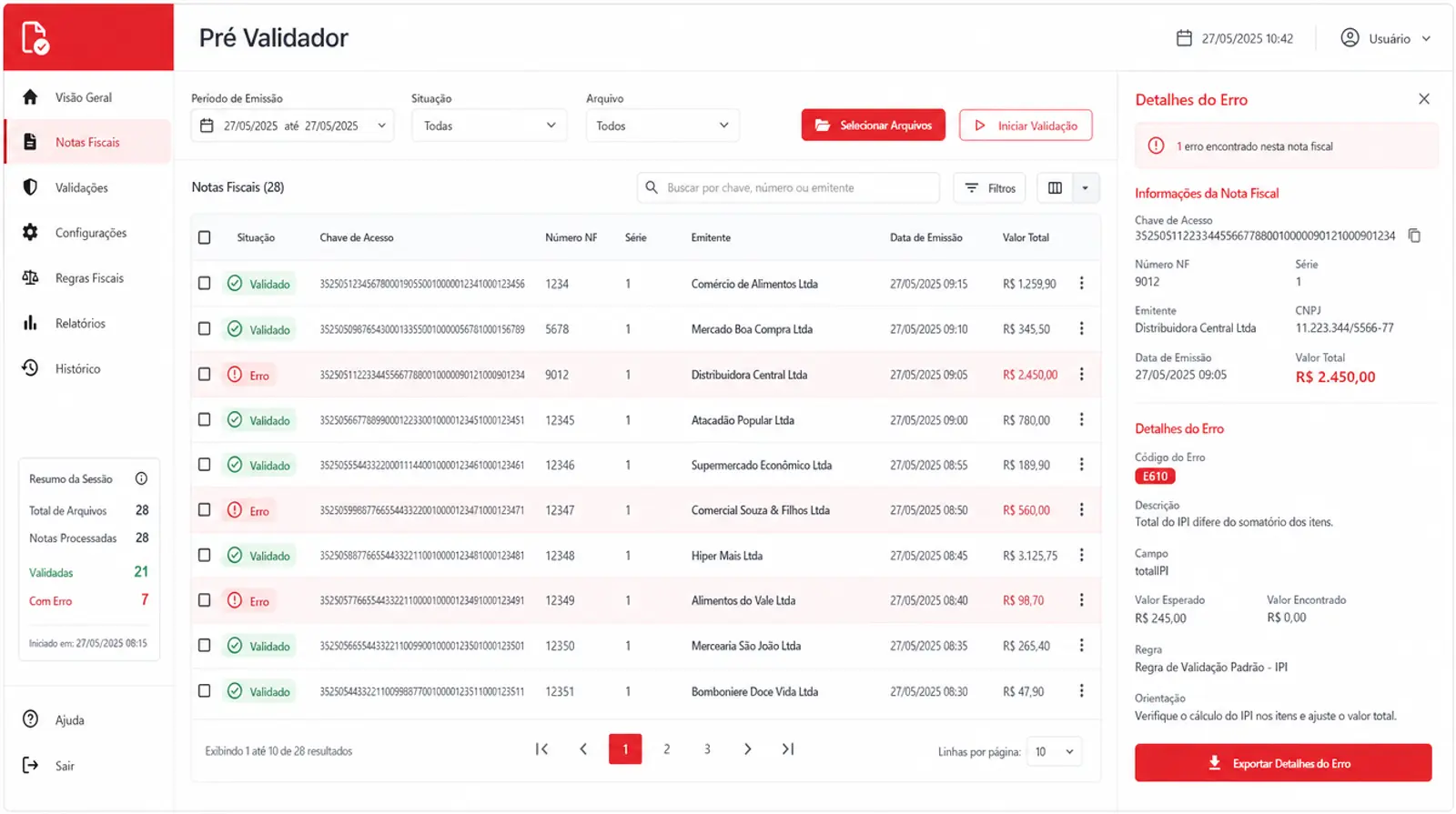The height and width of the screenshot is (814, 1456).
Task: Click the Valor Total column header
Action: coord(1026,237)
